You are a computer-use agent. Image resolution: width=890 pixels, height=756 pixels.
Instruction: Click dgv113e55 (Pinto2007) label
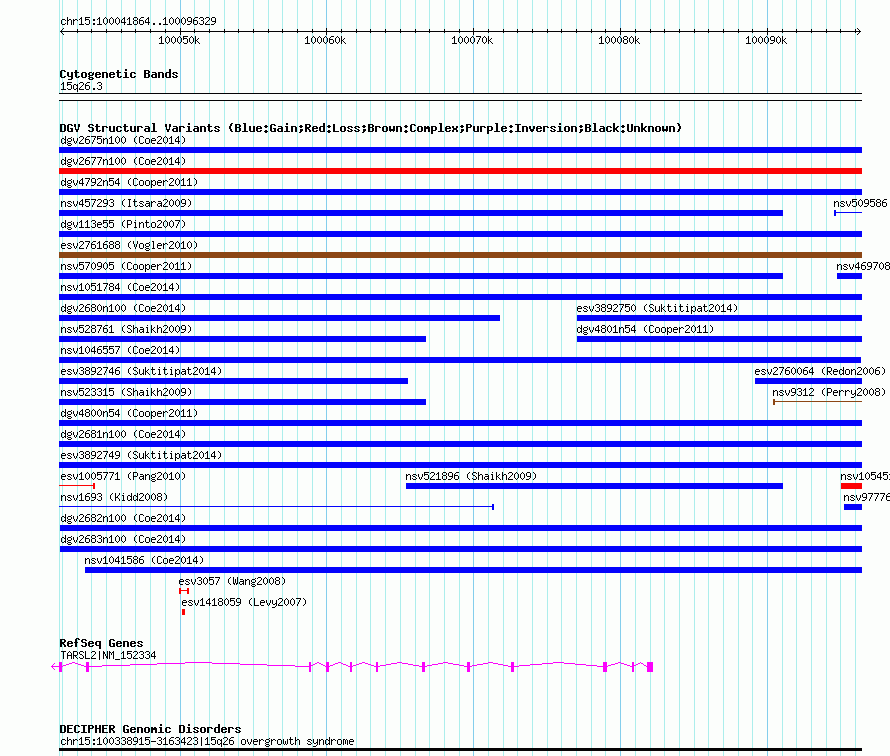(x=123, y=224)
